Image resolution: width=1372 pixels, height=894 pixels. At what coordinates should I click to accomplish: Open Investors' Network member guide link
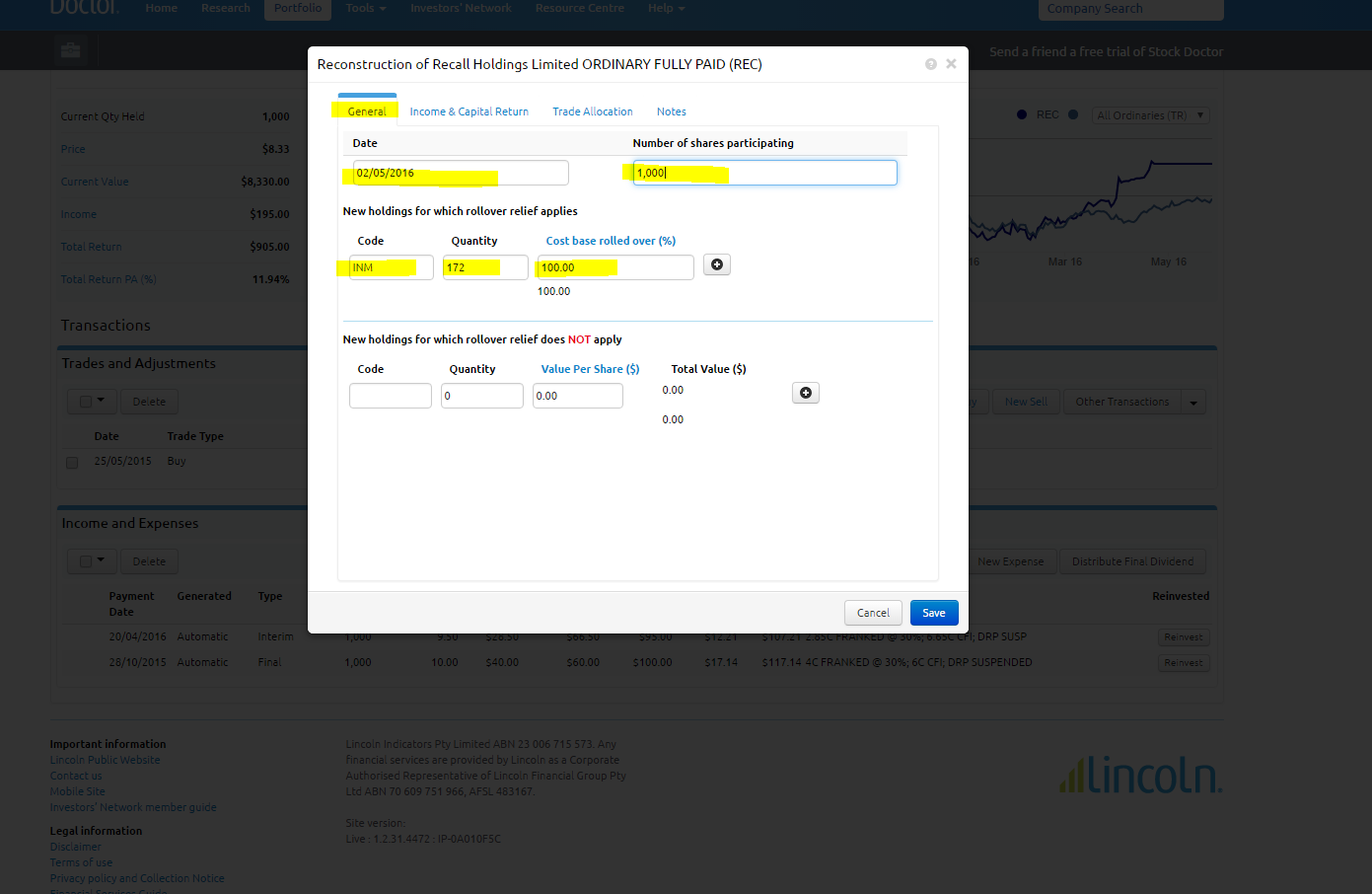133,807
